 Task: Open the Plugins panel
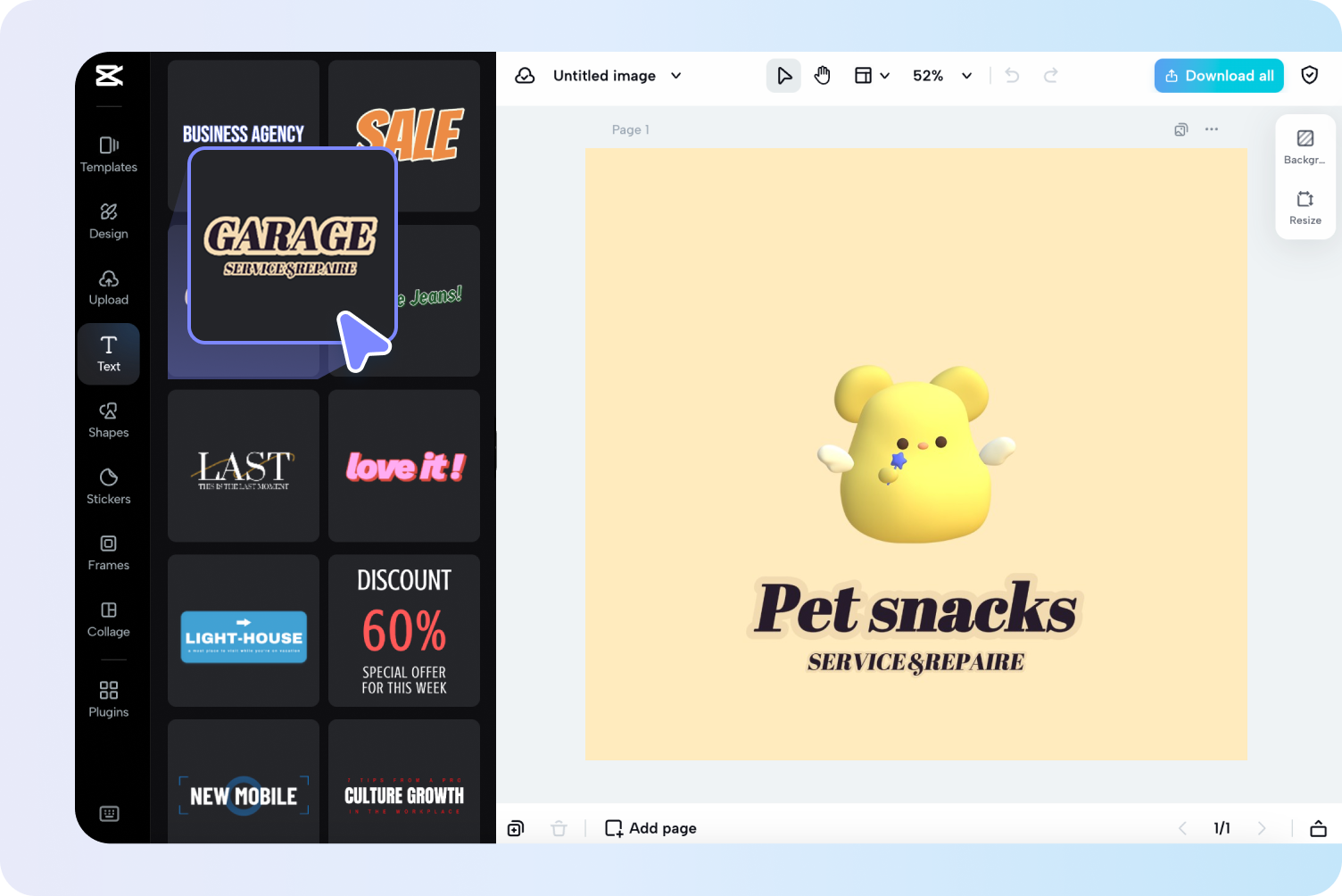point(109,700)
